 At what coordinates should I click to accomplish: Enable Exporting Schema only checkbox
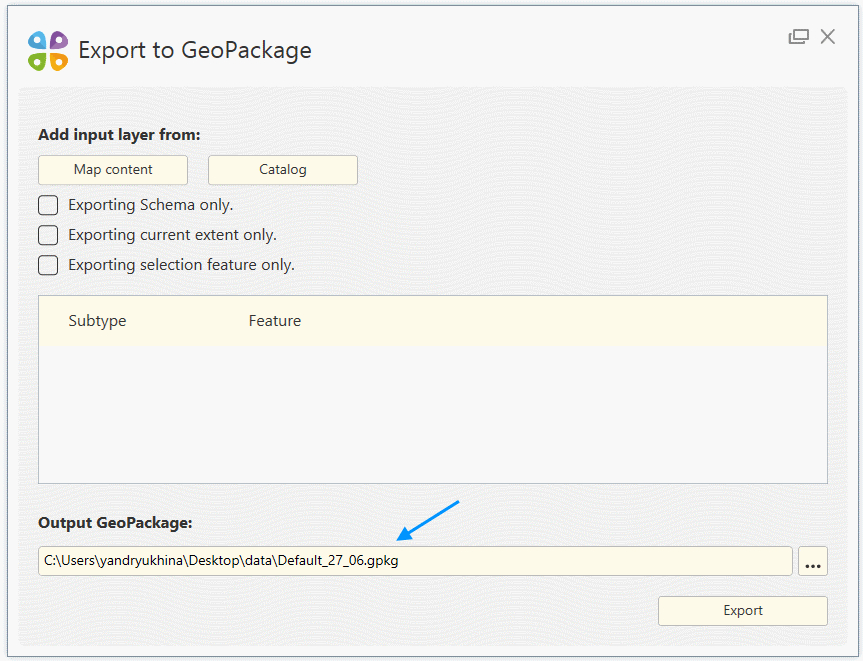48,205
